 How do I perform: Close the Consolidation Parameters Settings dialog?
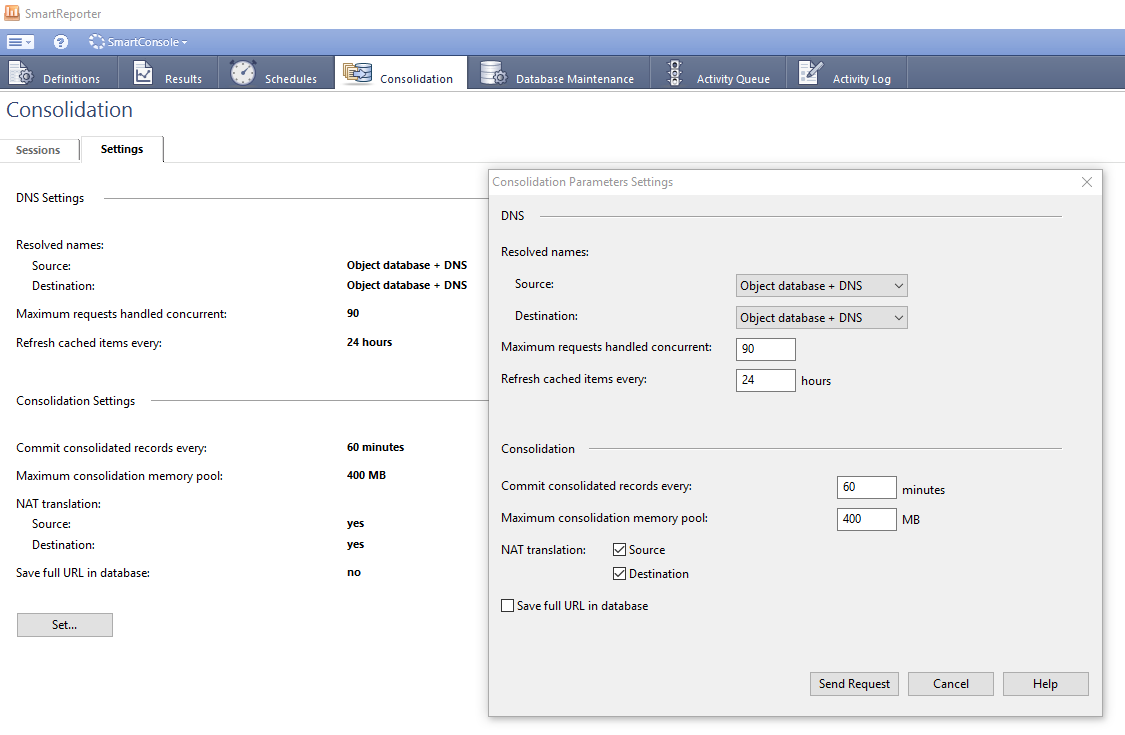click(x=1087, y=182)
